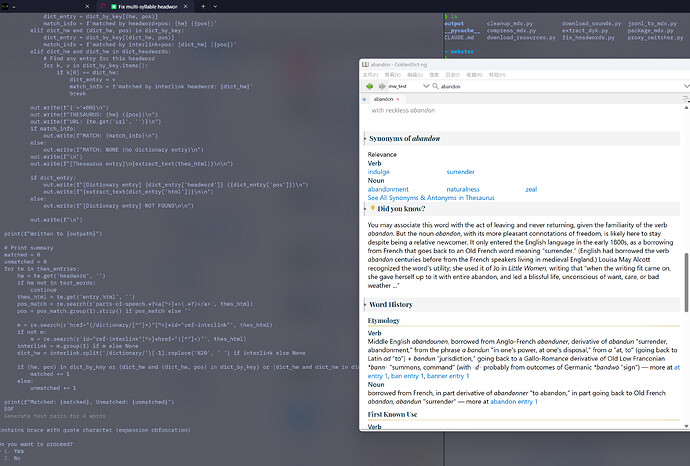Open a new terminal tab with plus
690x466 pixels.
[x=203, y=6]
